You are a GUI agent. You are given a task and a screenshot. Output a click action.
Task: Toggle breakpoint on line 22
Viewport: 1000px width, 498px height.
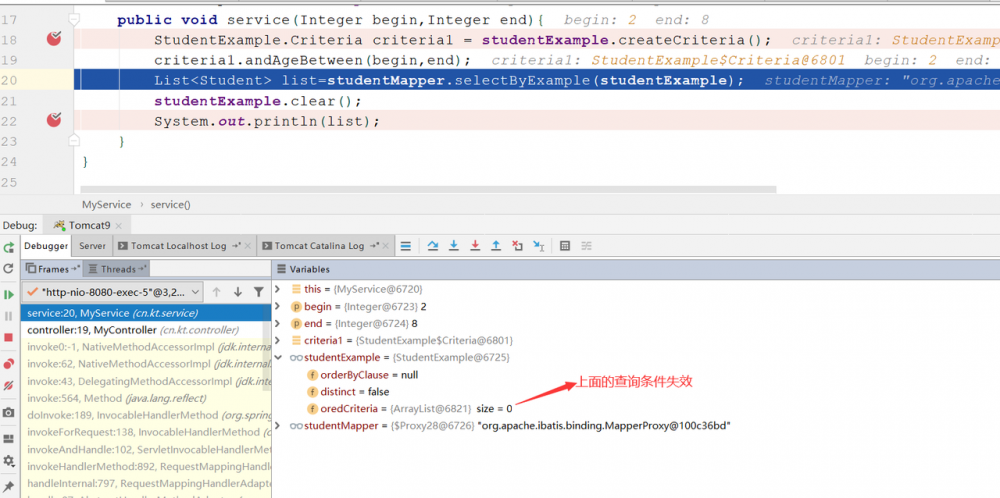click(x=54, y=119)
